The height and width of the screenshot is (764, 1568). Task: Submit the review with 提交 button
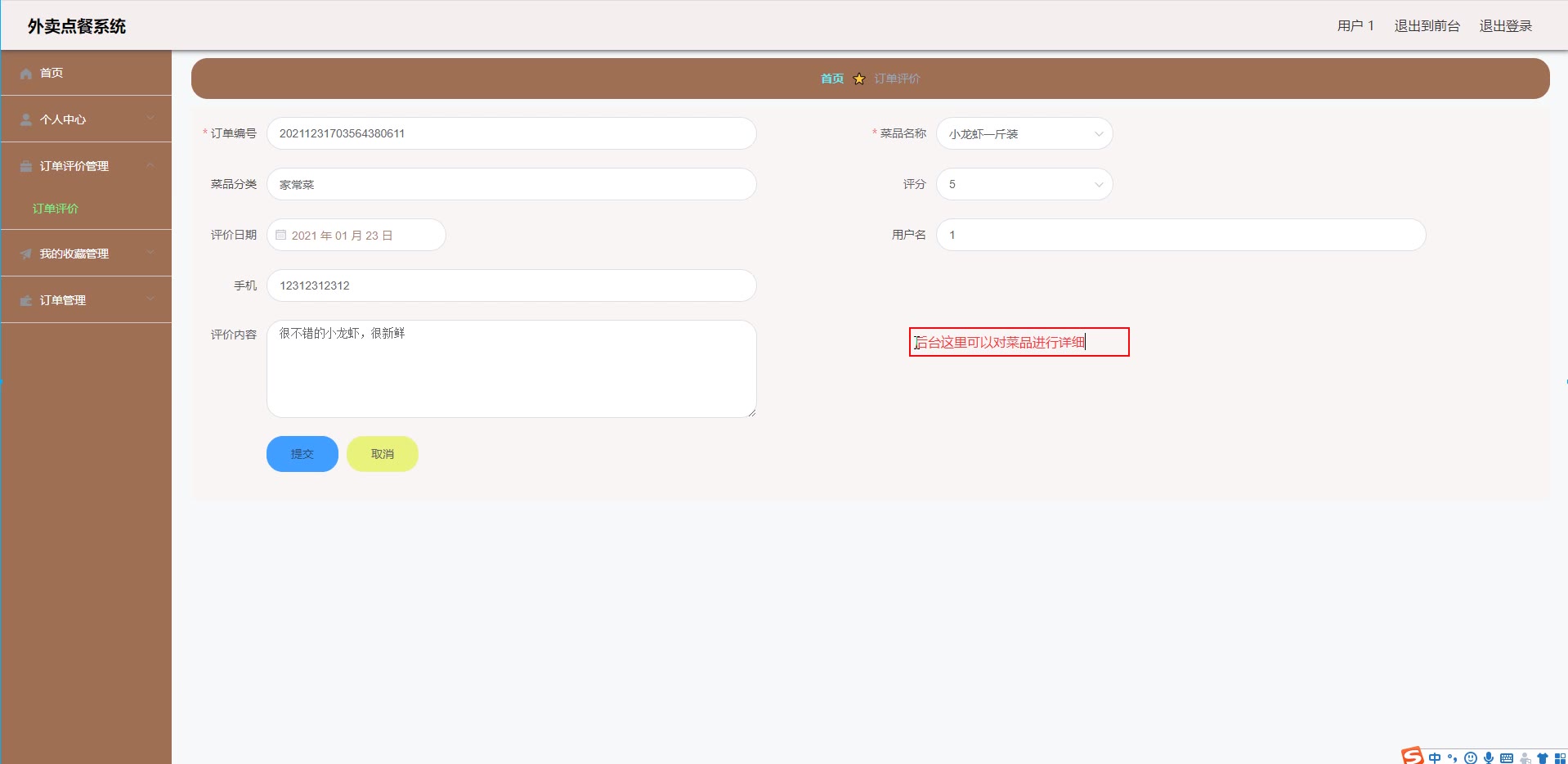(x=302, y=454)
